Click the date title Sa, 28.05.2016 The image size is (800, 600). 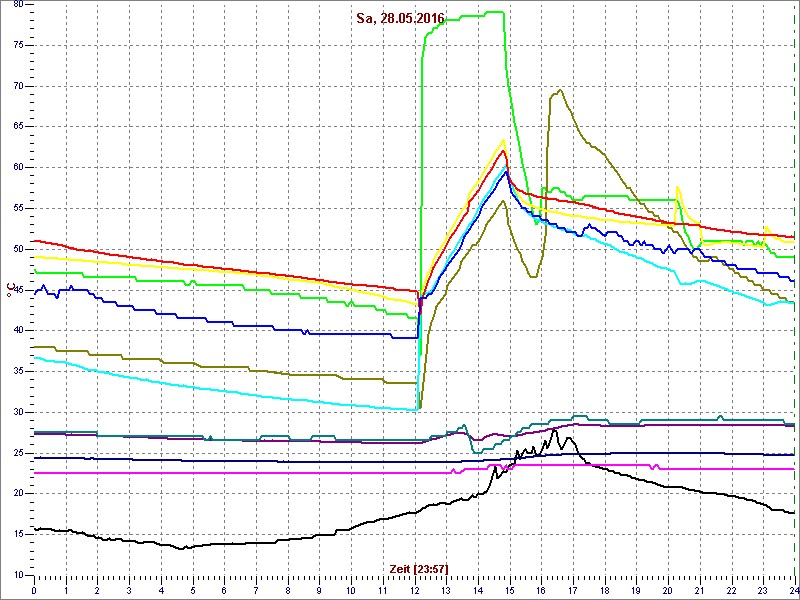401,19
